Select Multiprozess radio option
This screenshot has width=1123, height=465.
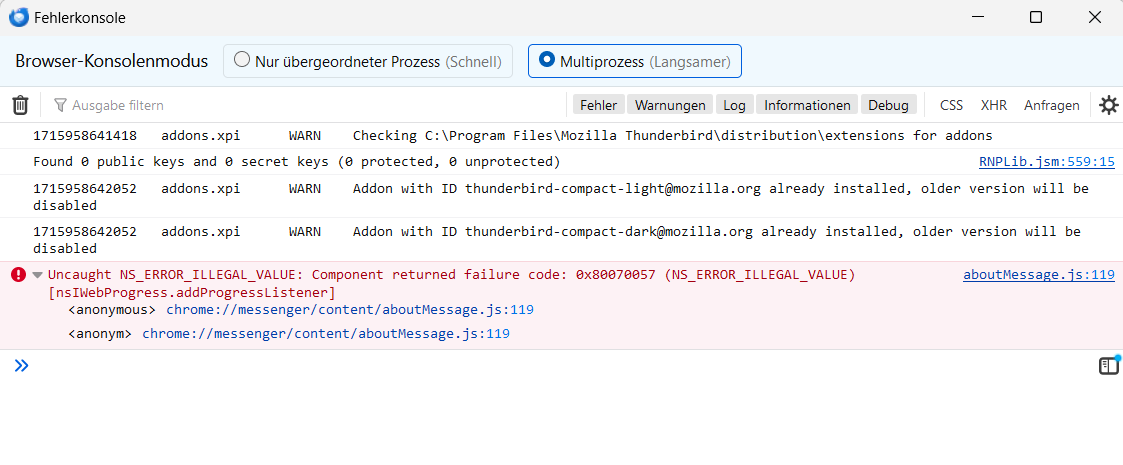(x=547, y=60)
